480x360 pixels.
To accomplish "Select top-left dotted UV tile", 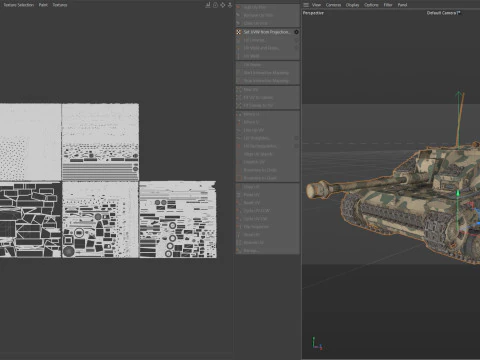I will pyautogui.click(x=30, y=142).
